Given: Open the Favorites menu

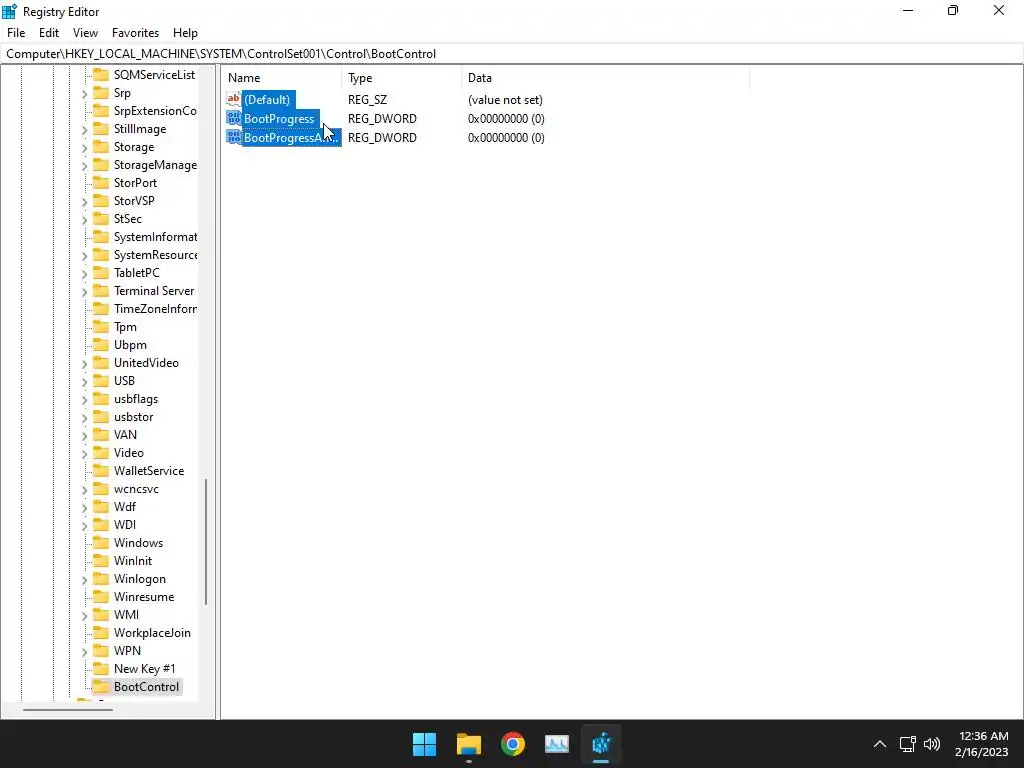Looking at the screenshot, I should coord(135,33).
